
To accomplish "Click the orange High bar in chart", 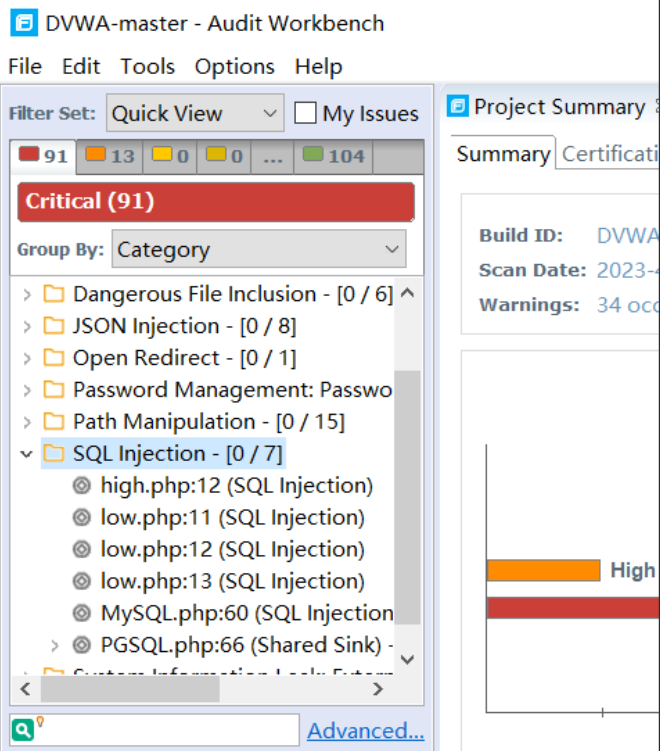I will click(x=543, y=570).
